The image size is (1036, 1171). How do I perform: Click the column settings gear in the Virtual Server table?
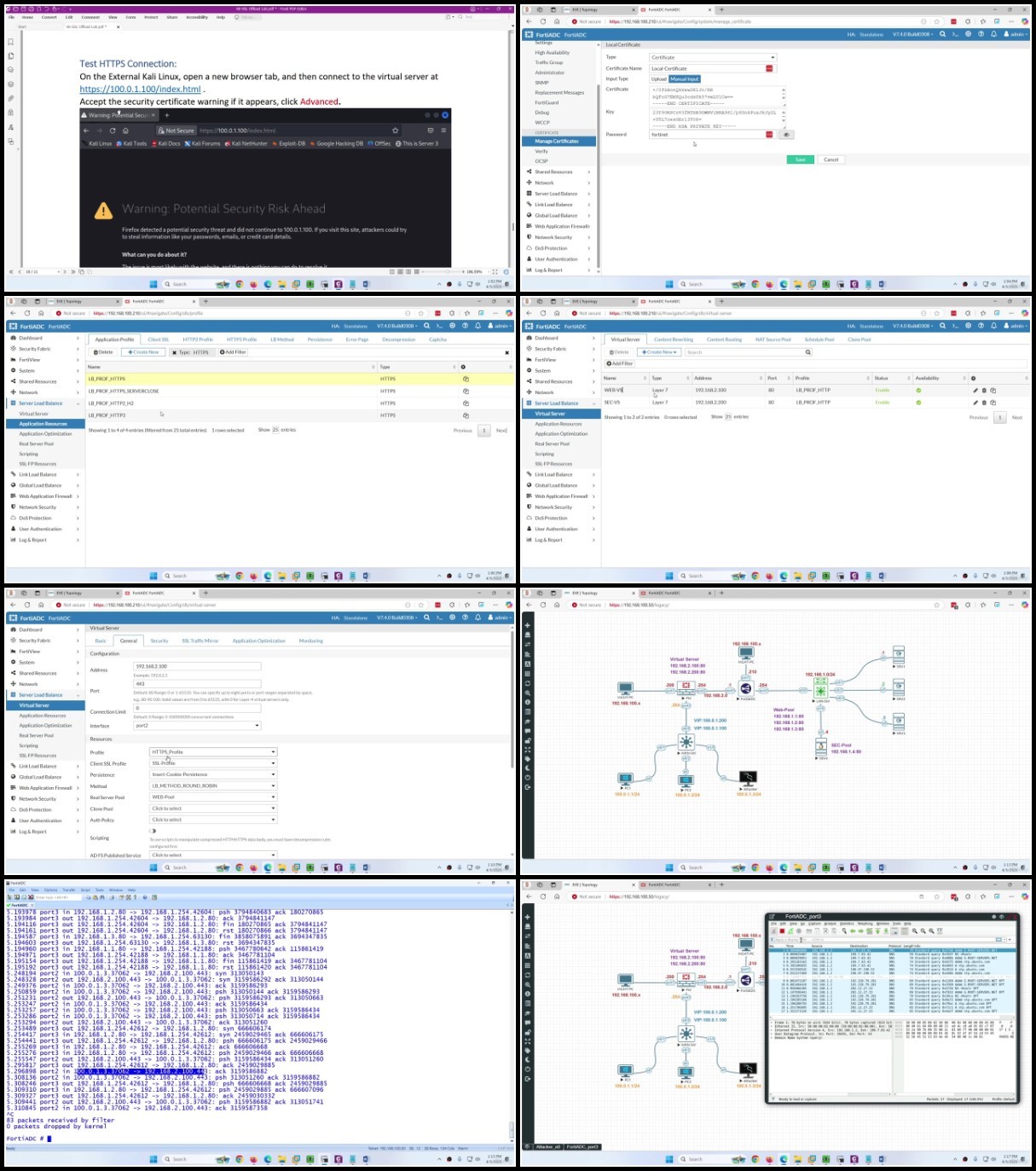(x=973, y=378)
